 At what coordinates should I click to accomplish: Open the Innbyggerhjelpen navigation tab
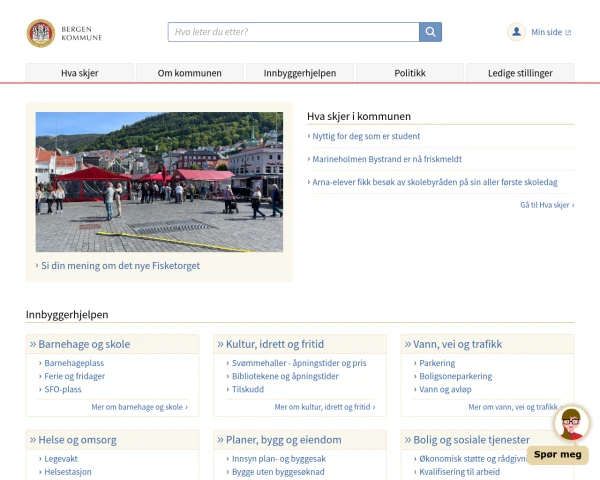[300, 73]
